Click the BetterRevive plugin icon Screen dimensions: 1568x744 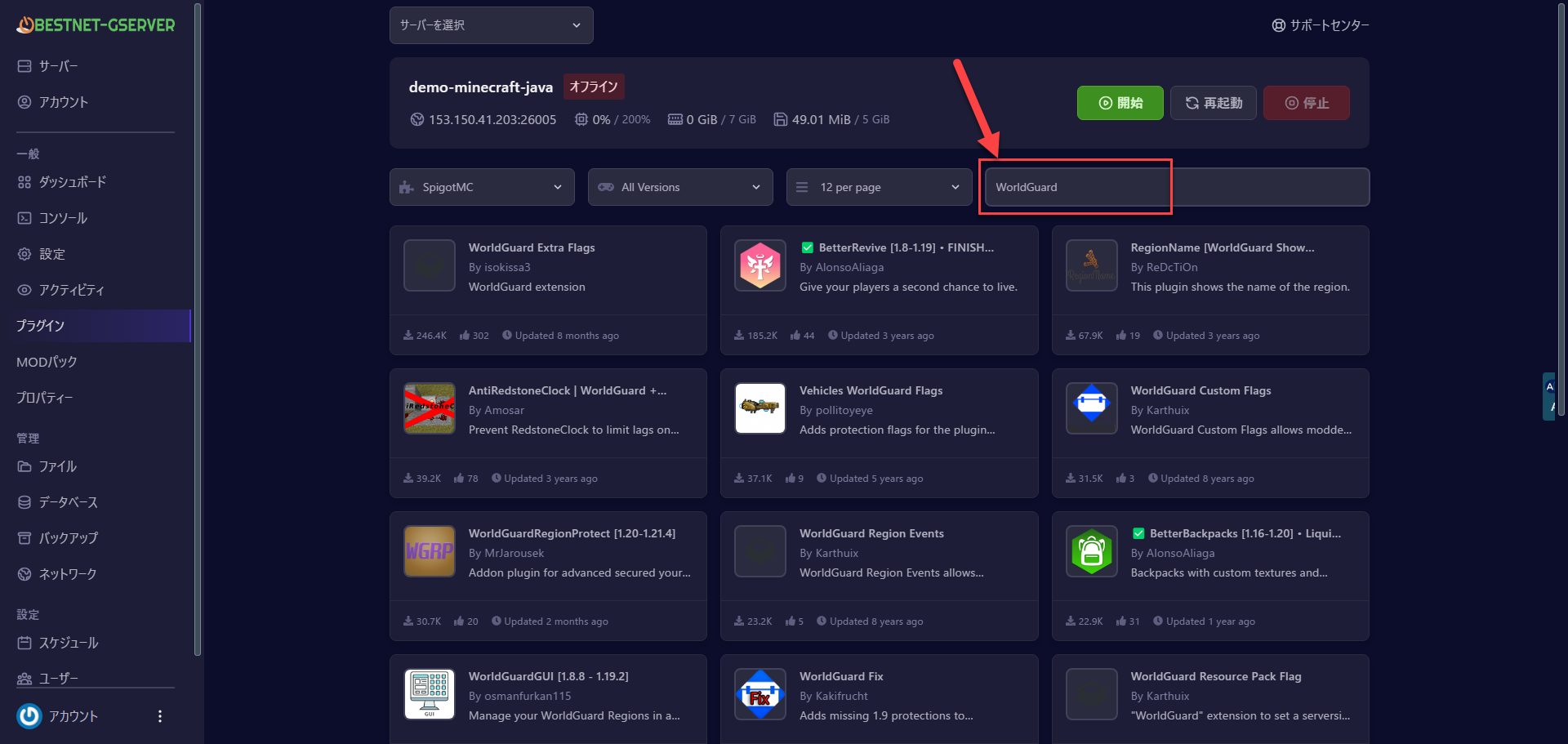(760, 265)
